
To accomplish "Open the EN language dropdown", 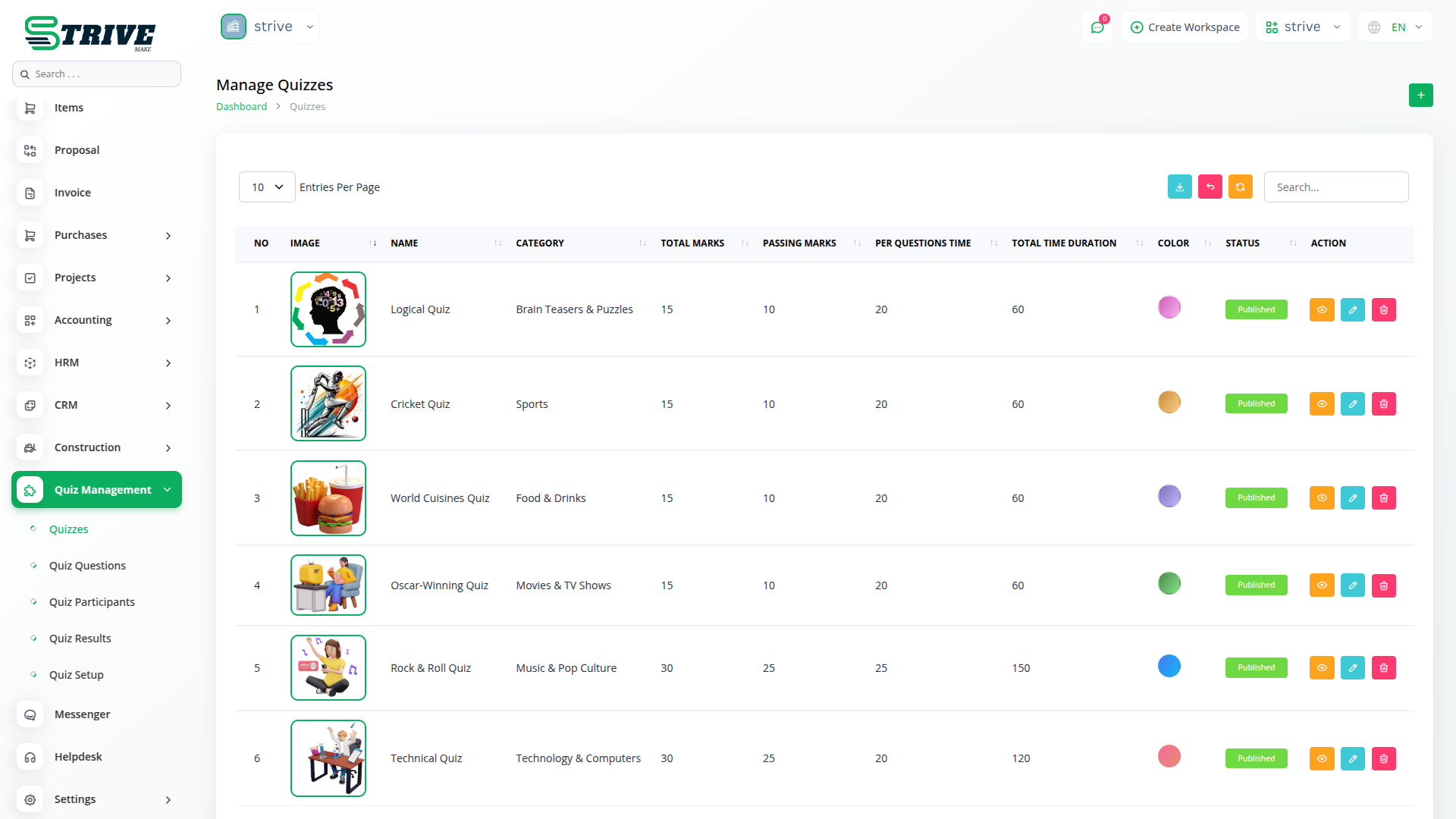I will click(x=1397, y=27).
